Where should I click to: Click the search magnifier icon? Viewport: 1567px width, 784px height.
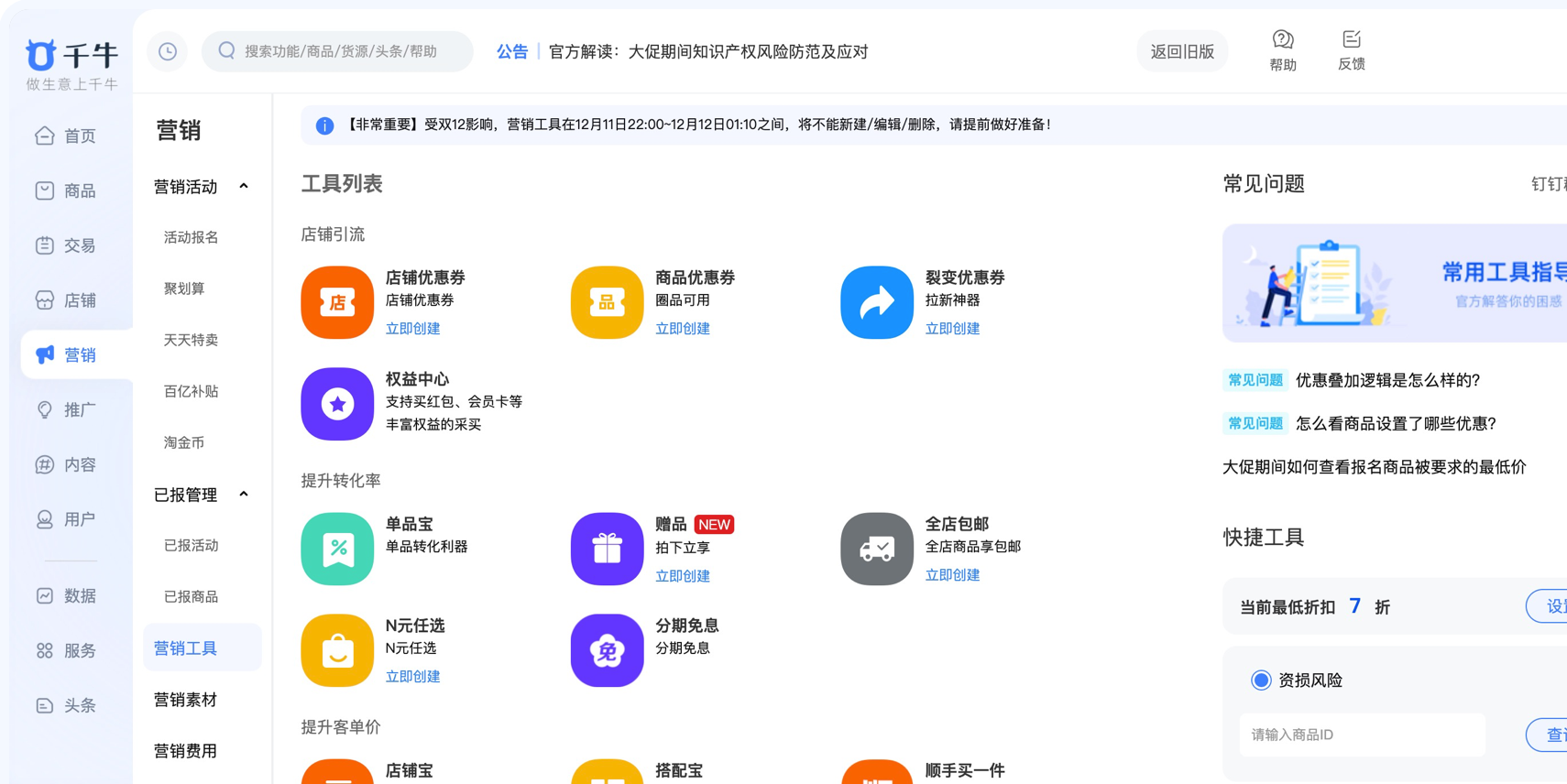(x=226, y=50)
